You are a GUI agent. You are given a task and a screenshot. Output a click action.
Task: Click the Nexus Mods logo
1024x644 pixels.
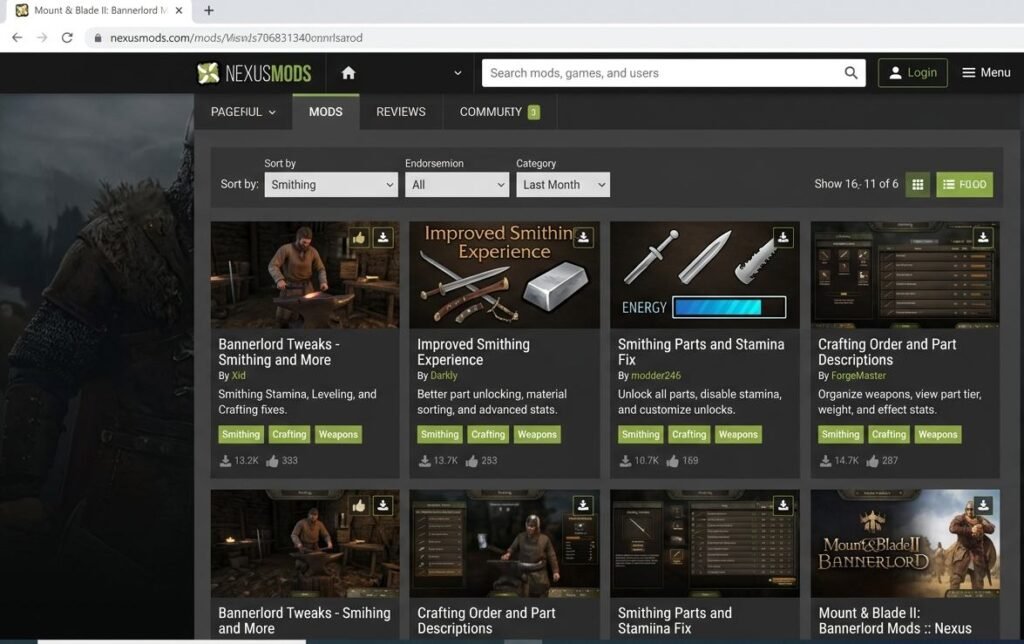click(x=254, y=73)
